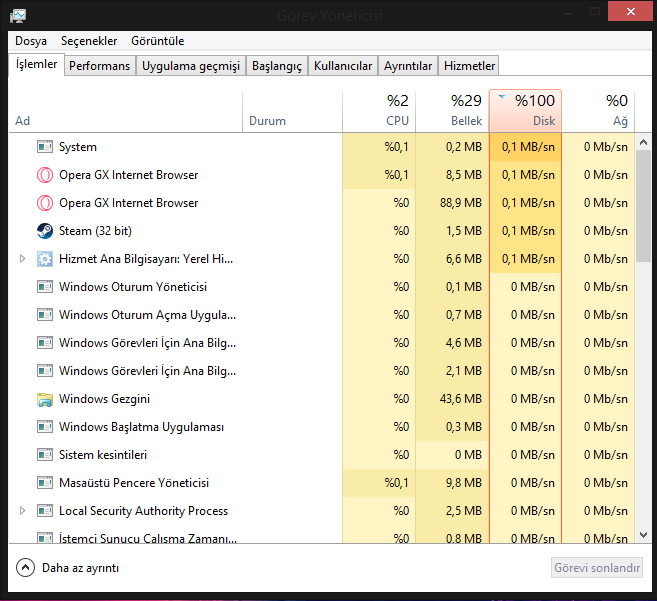Screen dimensions: 657x601
Task: Click the Windows Oturum Yöneticisi icon
Action: click(45, 287)
